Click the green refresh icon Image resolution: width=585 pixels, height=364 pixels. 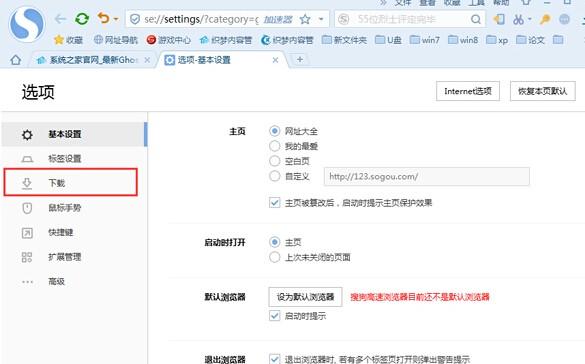[x=82, y=19]
